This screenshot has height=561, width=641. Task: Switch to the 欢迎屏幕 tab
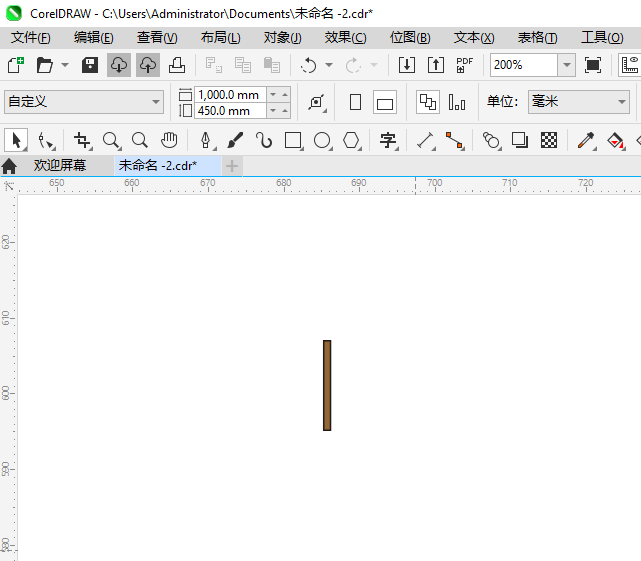pos(60,166)
